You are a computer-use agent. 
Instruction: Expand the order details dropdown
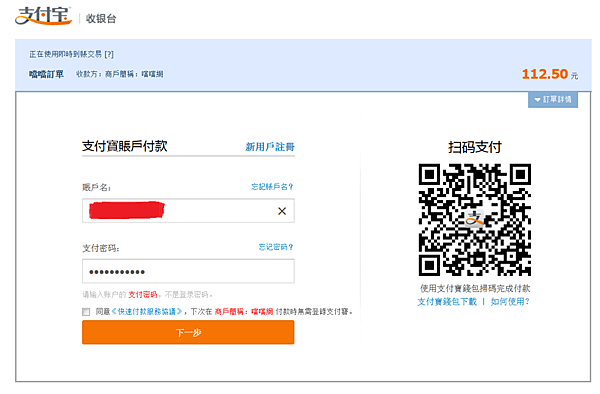pyautogui.click(x=553, y=99)
